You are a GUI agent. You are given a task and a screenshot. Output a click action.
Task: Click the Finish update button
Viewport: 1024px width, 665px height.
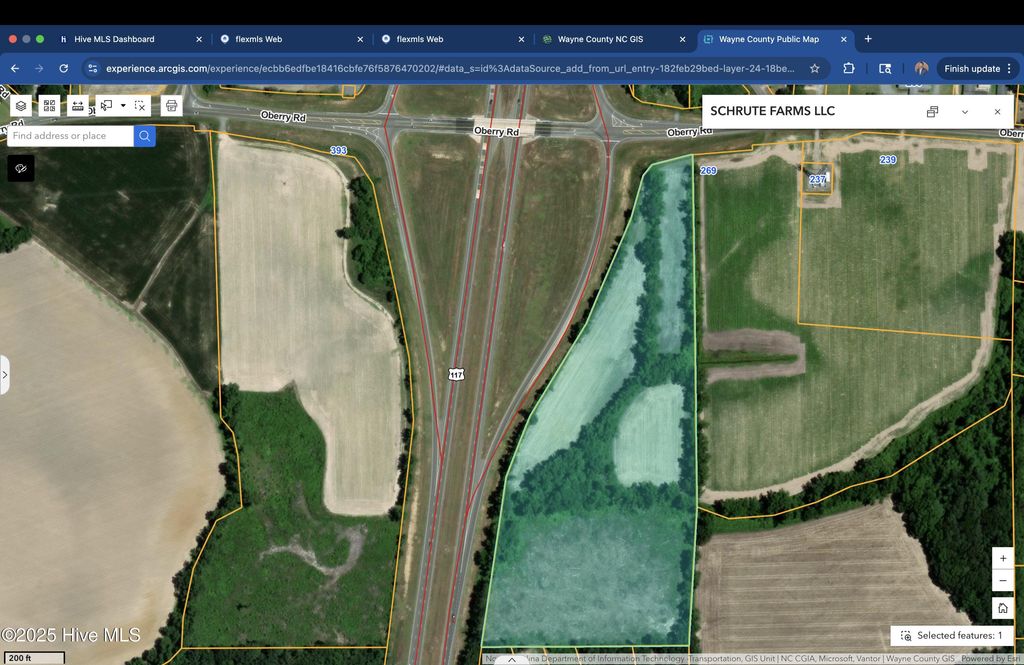pos(971,68)
